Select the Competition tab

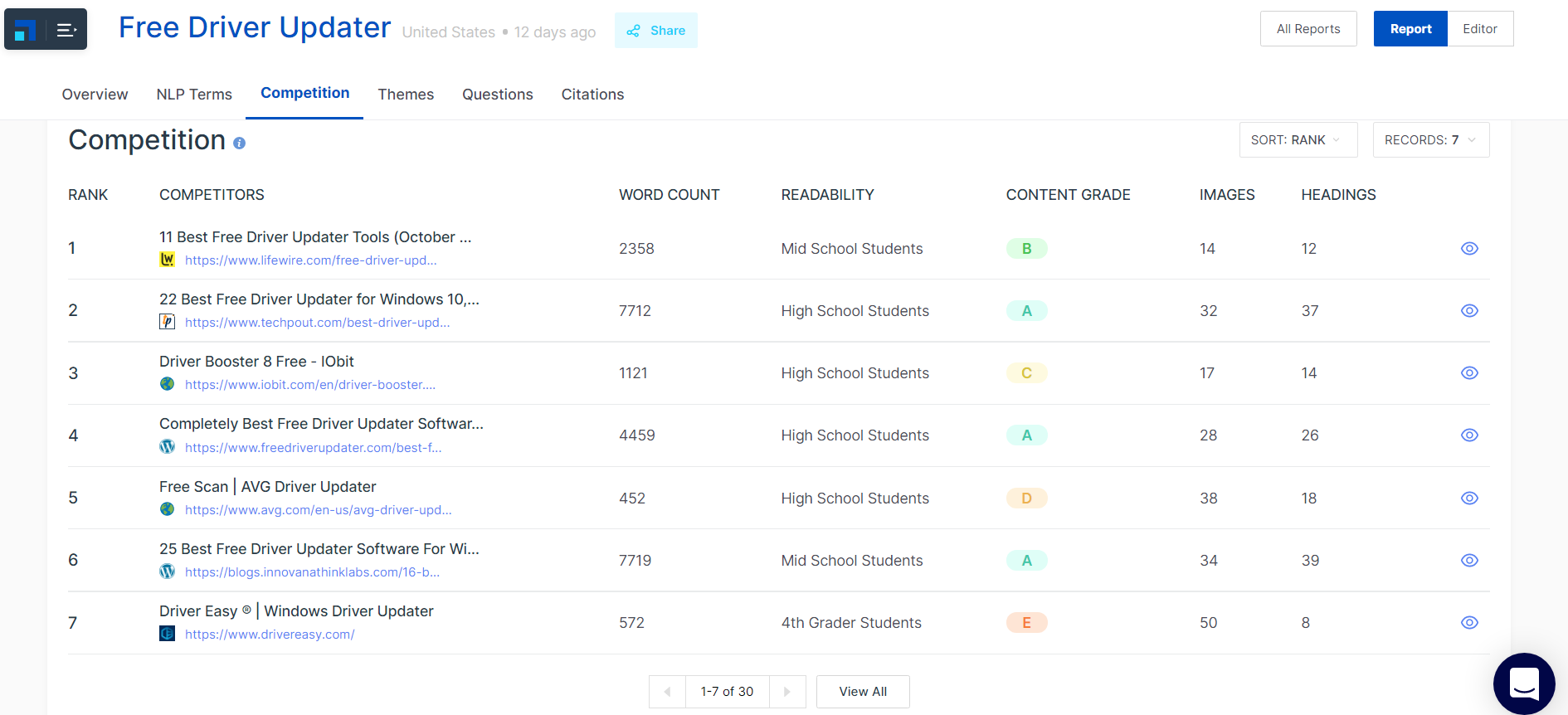(x=304, y=93)
